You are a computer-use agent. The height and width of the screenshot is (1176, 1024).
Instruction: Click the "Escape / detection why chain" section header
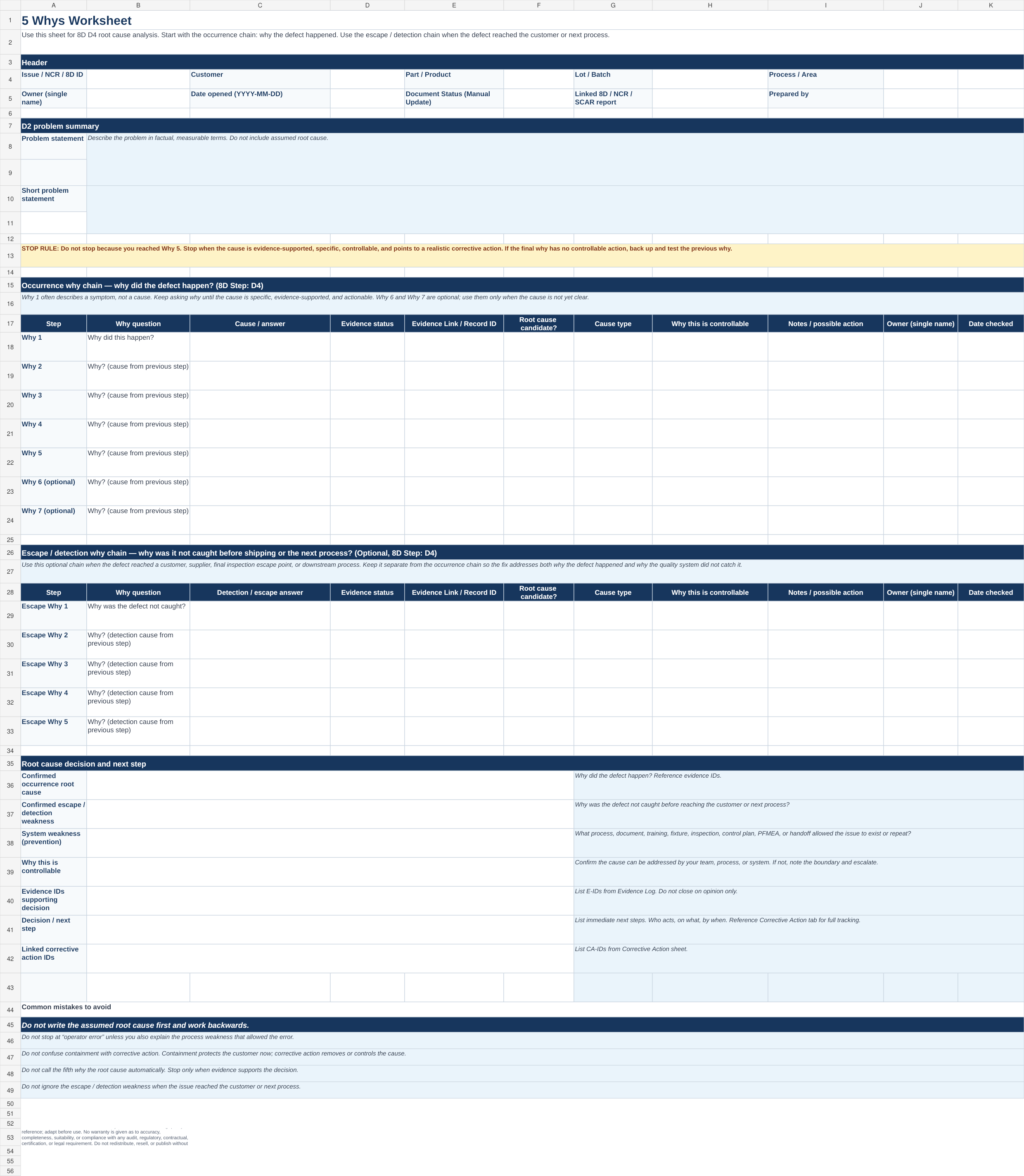pos(522,552)
